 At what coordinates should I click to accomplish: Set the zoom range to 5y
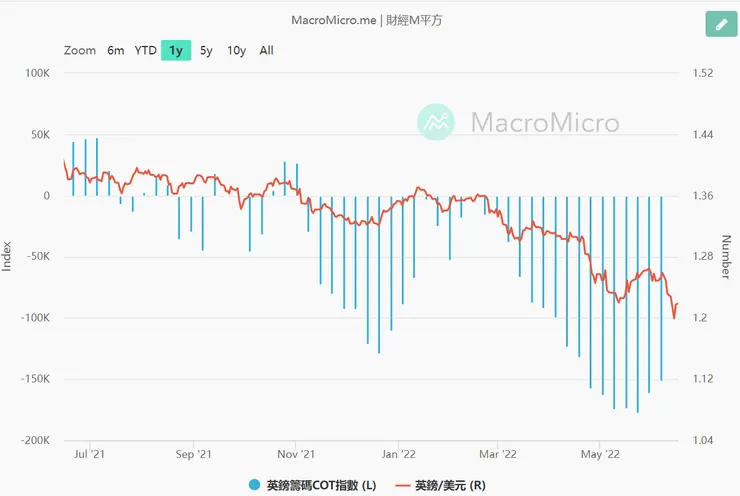206,50
